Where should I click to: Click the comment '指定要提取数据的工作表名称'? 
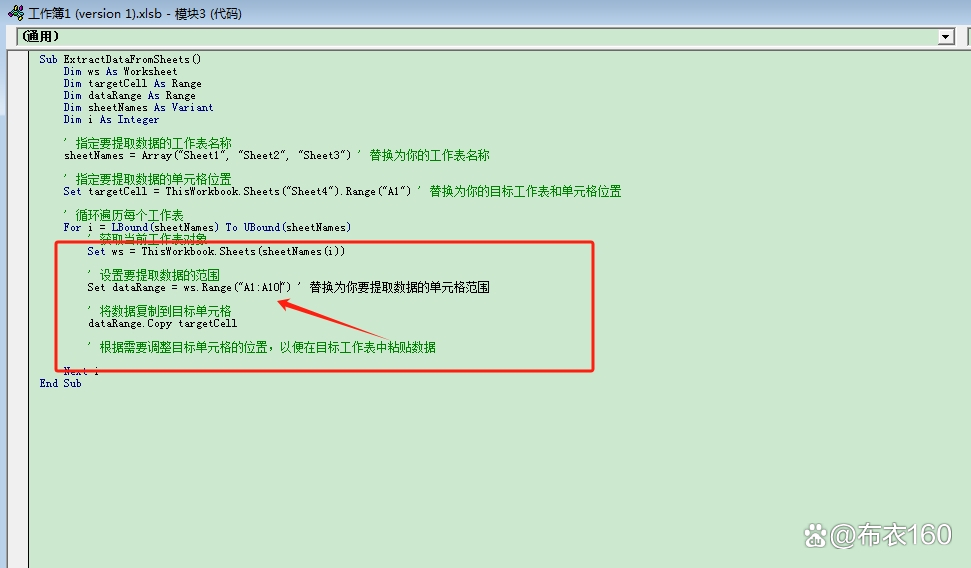[154, 143]
